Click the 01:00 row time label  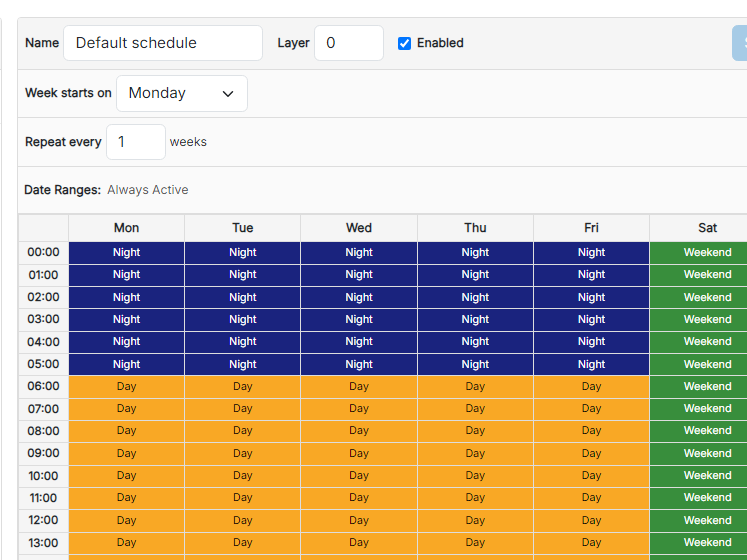43,275
